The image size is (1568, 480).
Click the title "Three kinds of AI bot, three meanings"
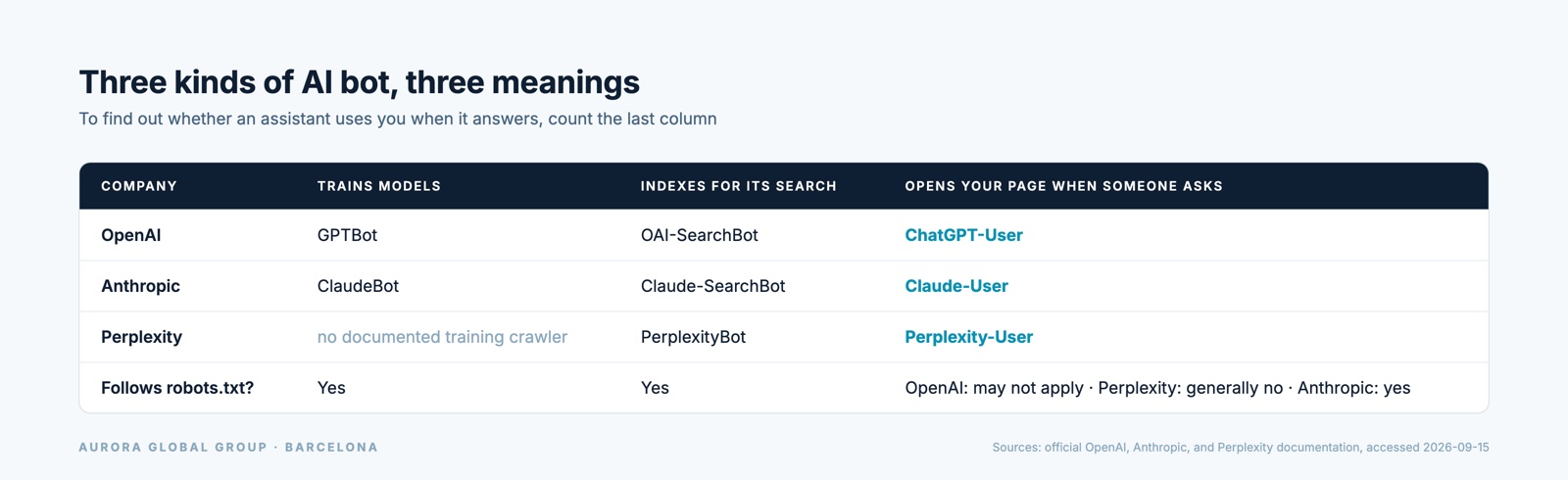pyautogui.click(x=359, y=82)
